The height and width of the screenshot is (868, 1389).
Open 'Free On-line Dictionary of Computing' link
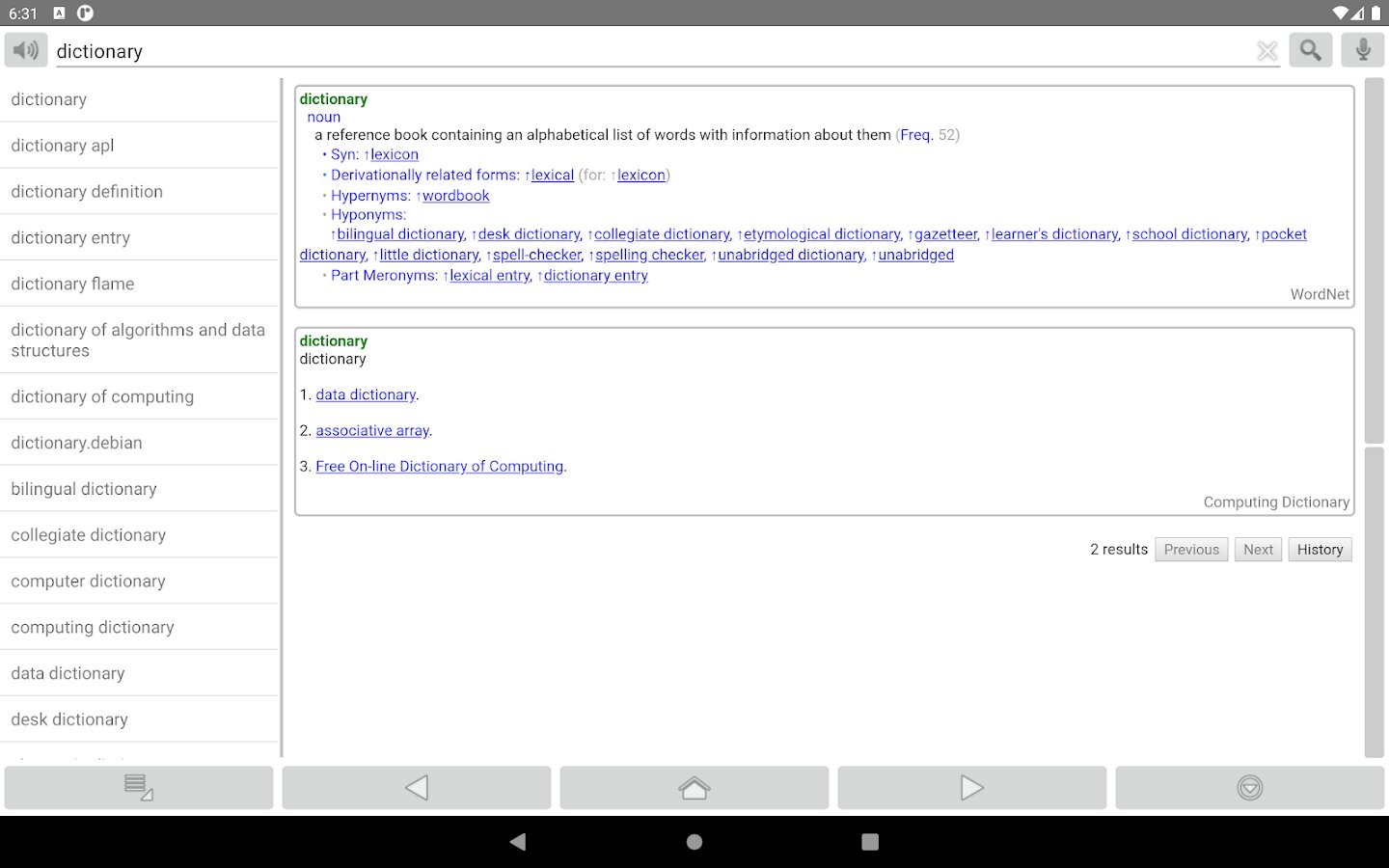(x=439, y=467)
